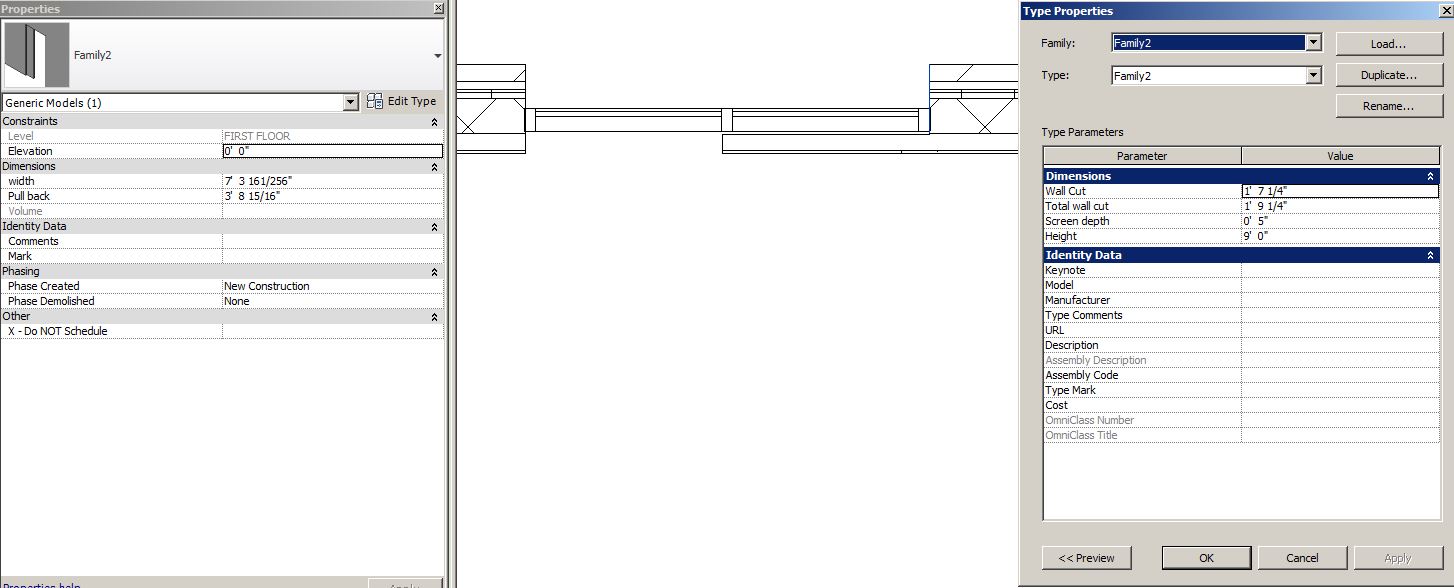
Task: Click the Cost parameter row
Action: click(x=1241, y=405)
